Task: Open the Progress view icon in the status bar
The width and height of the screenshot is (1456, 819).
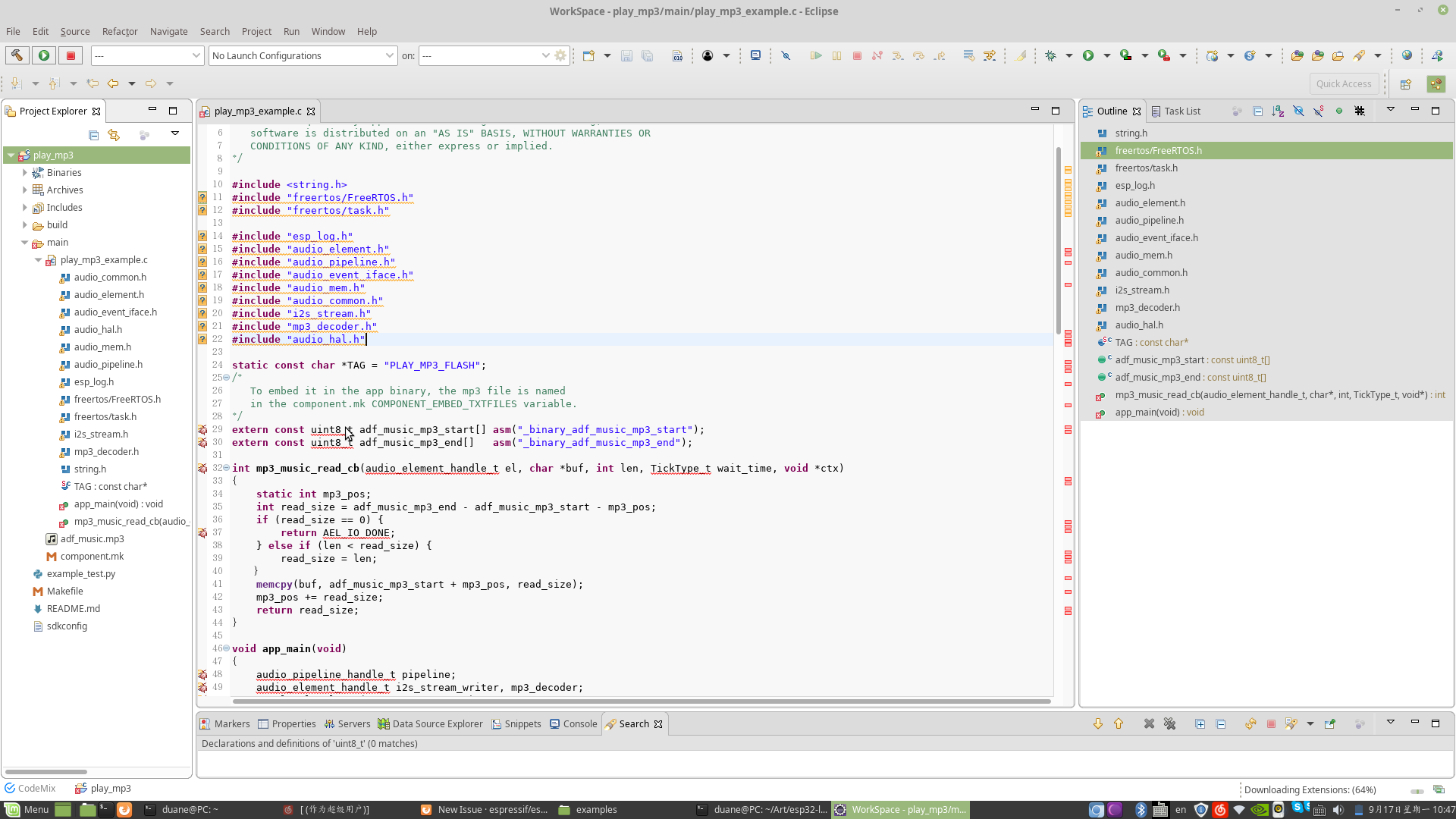Action: 1439,789
